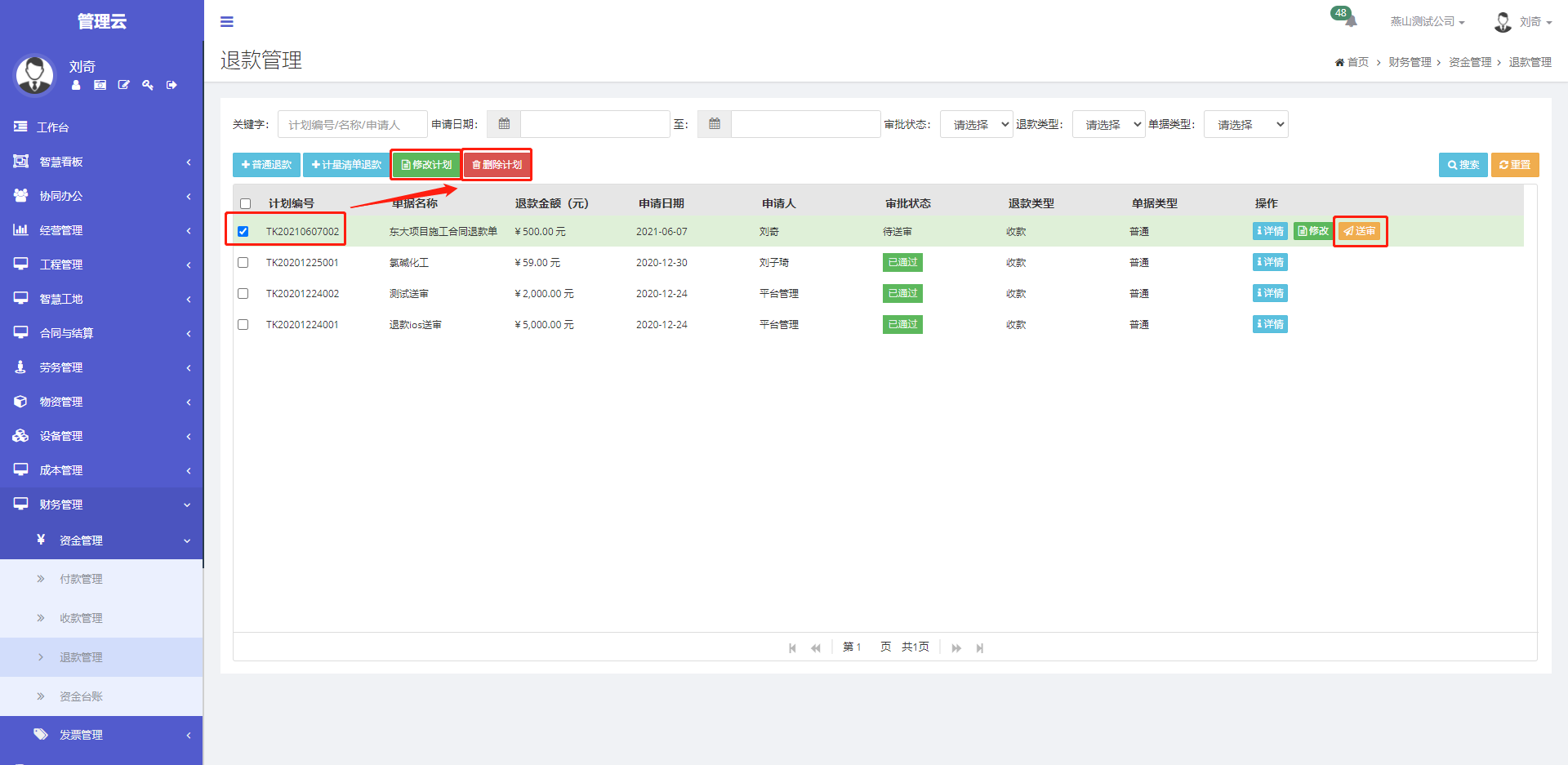Click 详情 for row TK20201225001
Viewport: 1568px width, 765px height.
tap(1270, 262)
